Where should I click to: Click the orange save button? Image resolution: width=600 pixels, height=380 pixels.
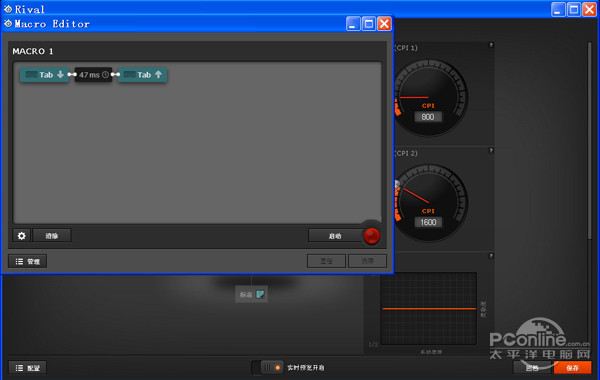[572, 368]
